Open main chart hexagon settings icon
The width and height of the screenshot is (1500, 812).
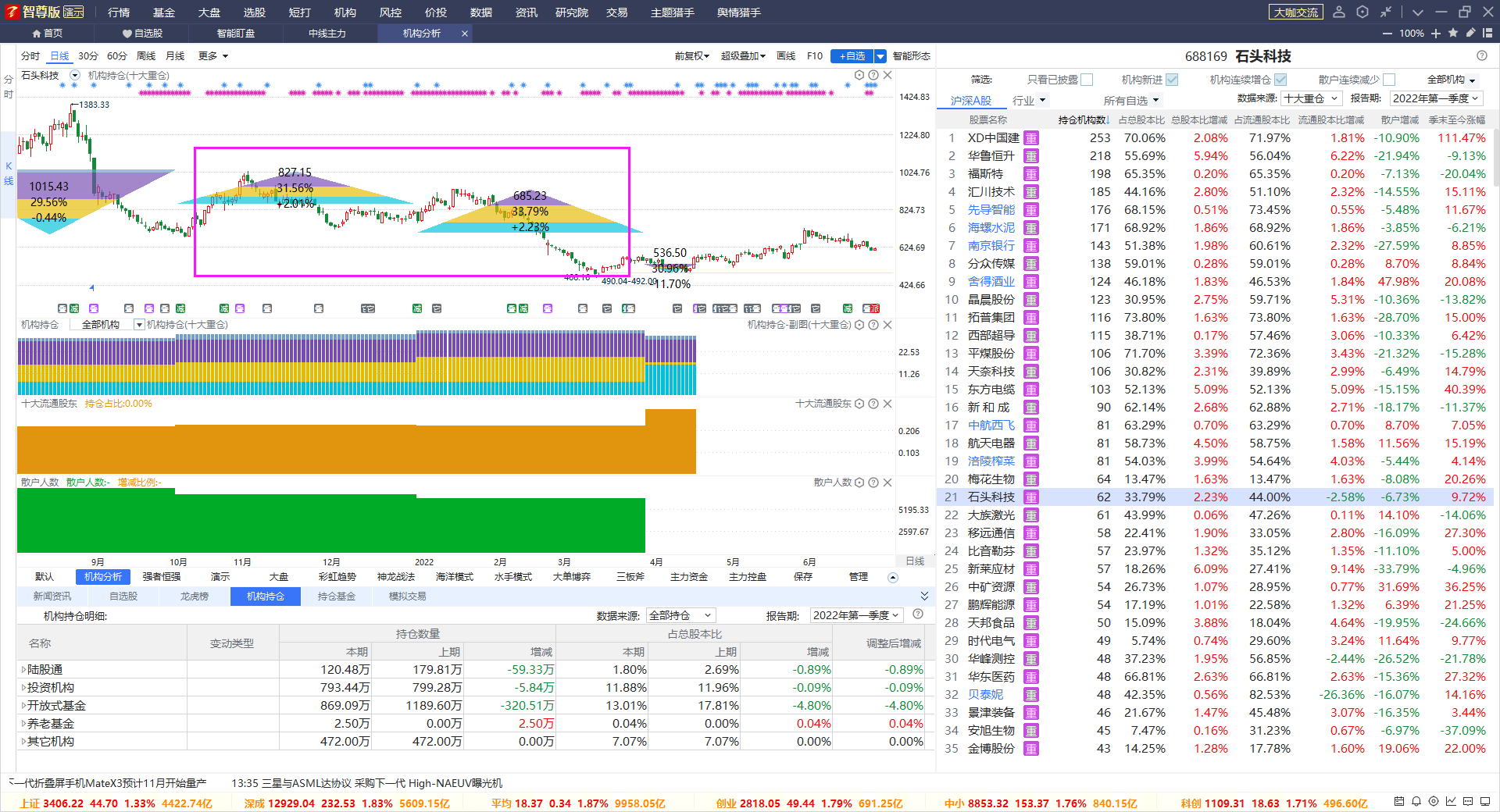(859, 75)
